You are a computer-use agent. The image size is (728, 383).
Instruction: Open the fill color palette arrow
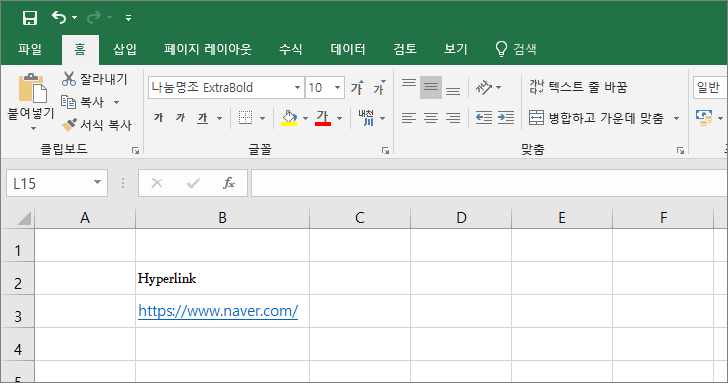[x=305, y=118]
